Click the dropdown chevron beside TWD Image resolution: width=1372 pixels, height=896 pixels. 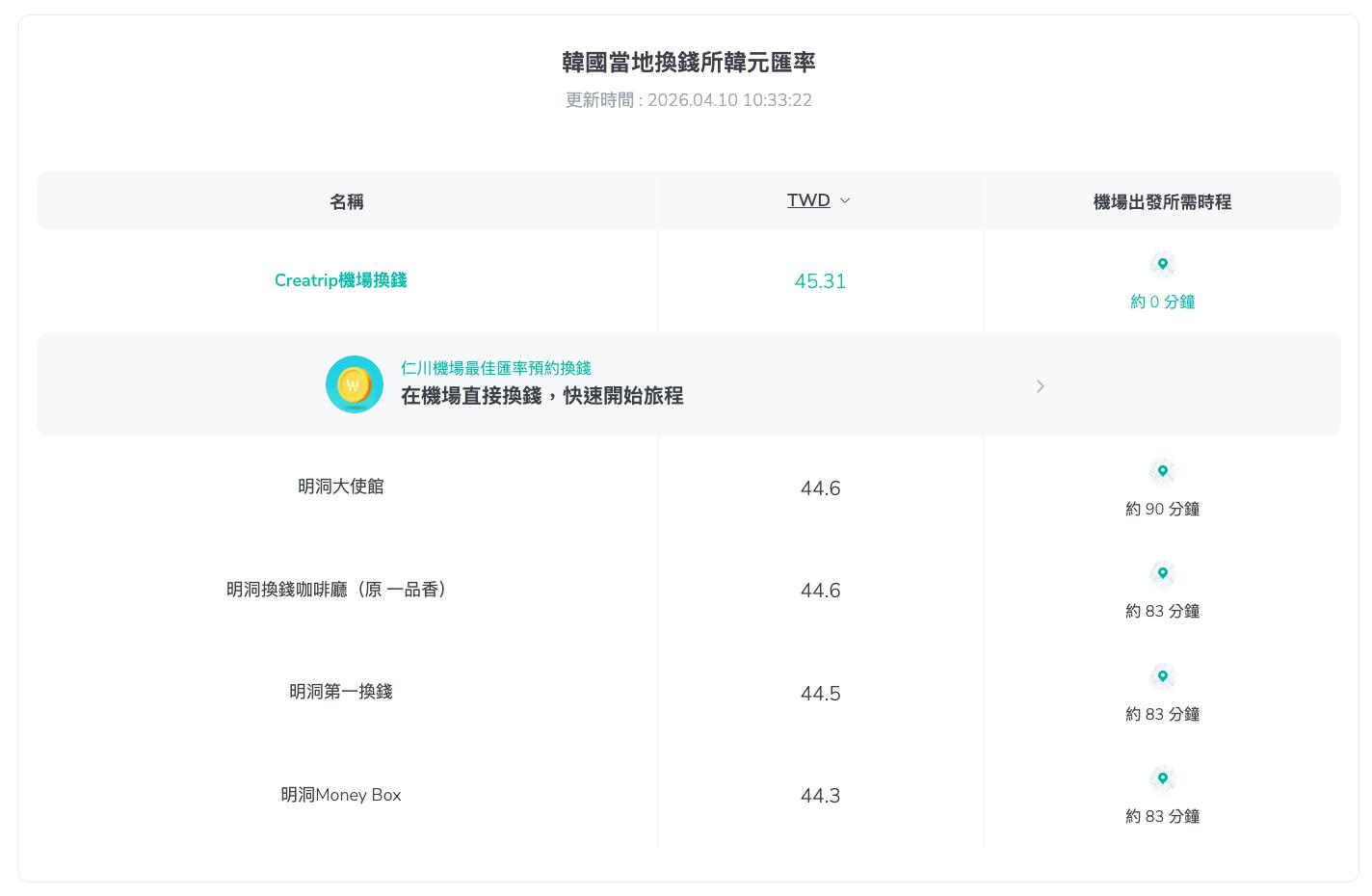[845, 201]
